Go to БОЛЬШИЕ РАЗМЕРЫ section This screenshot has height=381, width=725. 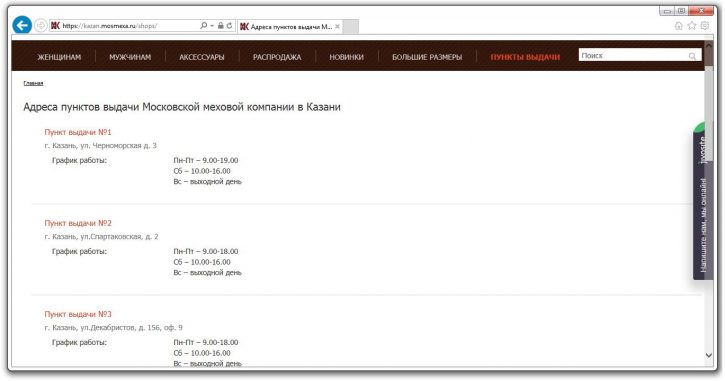(x=427, y=57)
